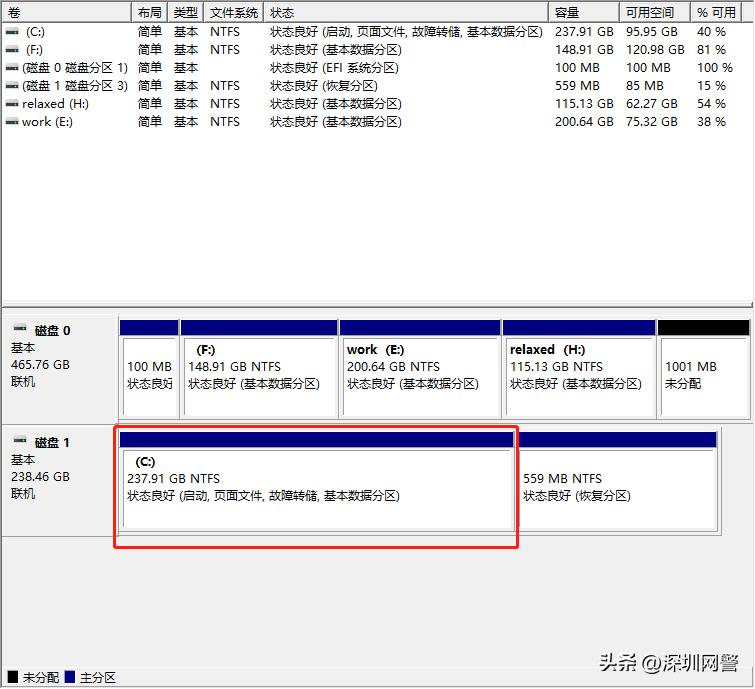755x689 pixels.
Task: Click the drive icon beside work (E:) row
Action: click(x=12, y=122)
